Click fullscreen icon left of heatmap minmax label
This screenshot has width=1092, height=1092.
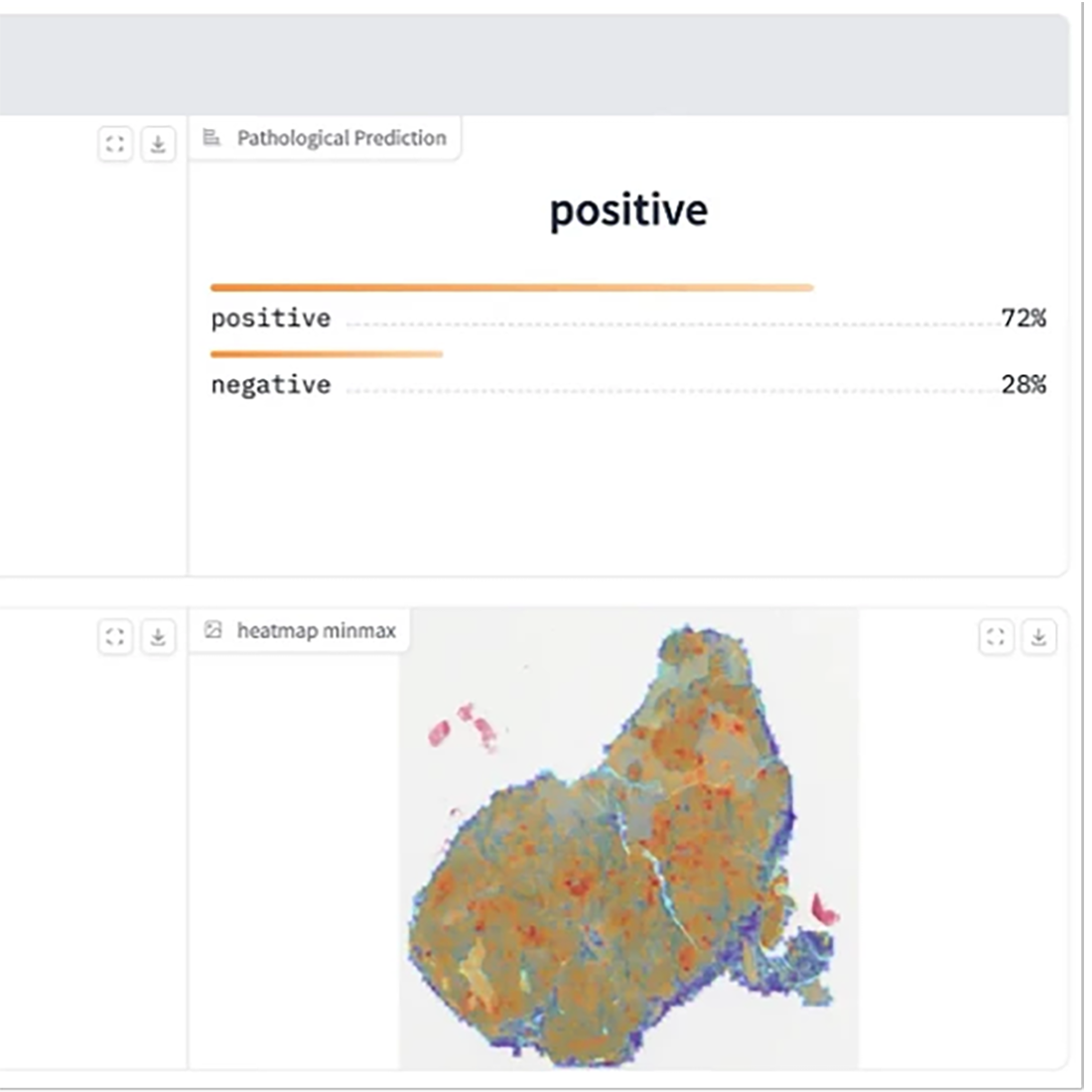pyautogui.click(x=115, y=636)
